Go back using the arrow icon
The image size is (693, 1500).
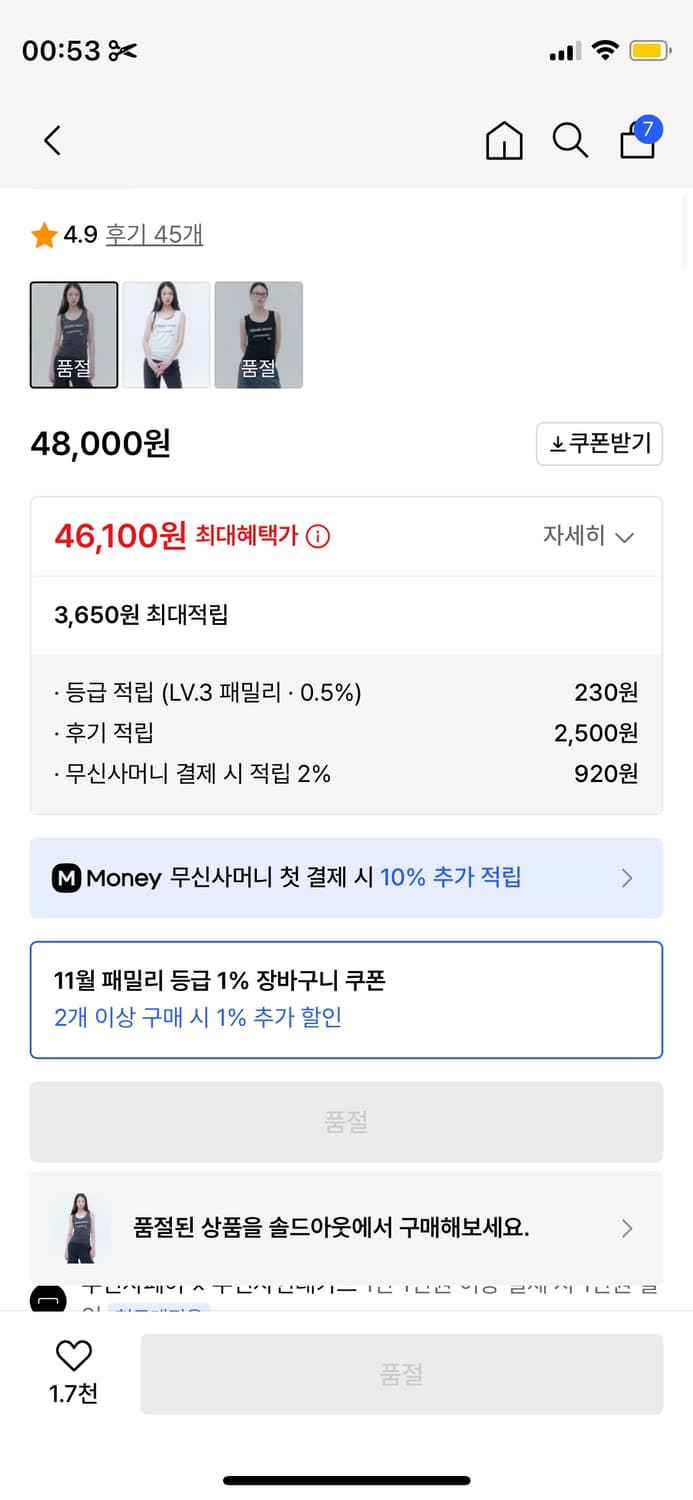click(52, 141)
